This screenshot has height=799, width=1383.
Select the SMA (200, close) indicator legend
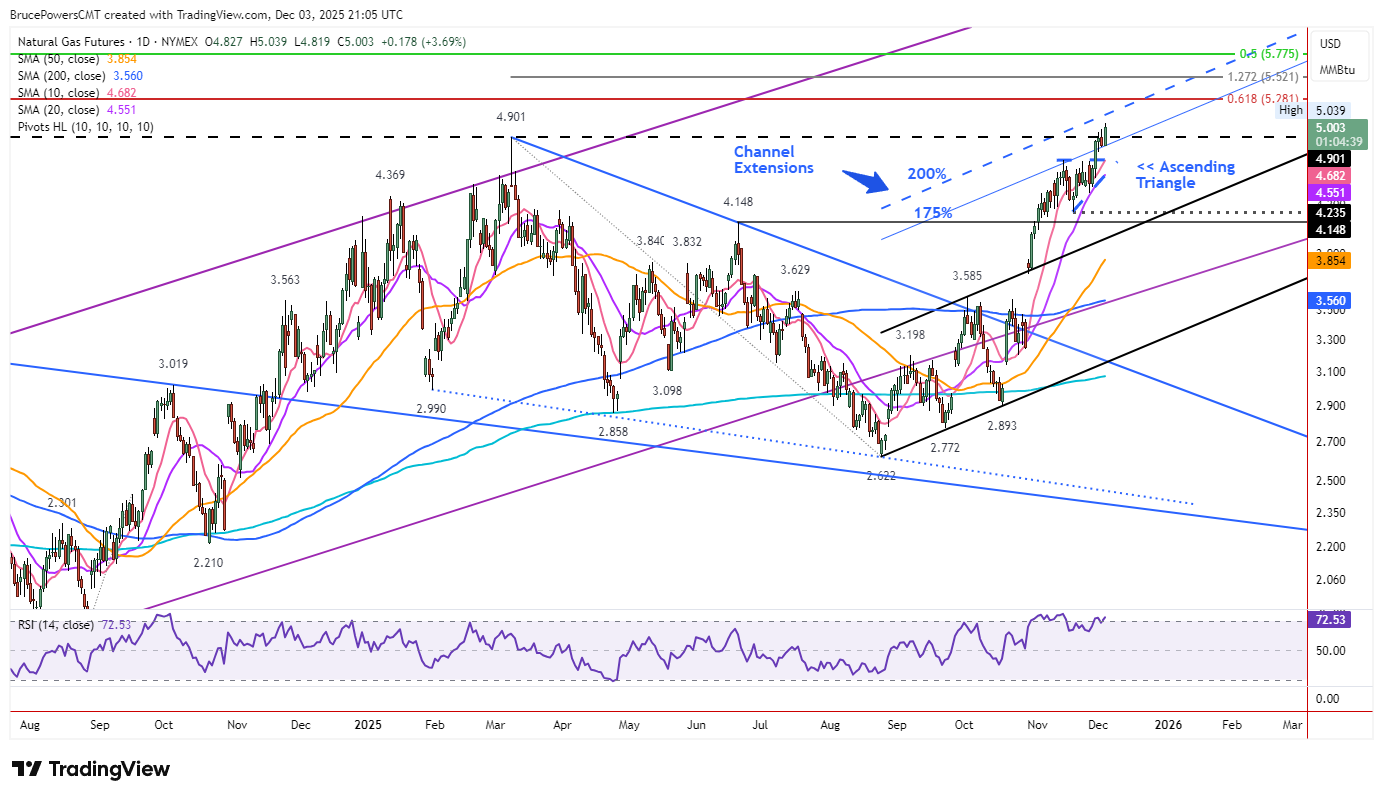pyautogui.click(x=62, y=76)
